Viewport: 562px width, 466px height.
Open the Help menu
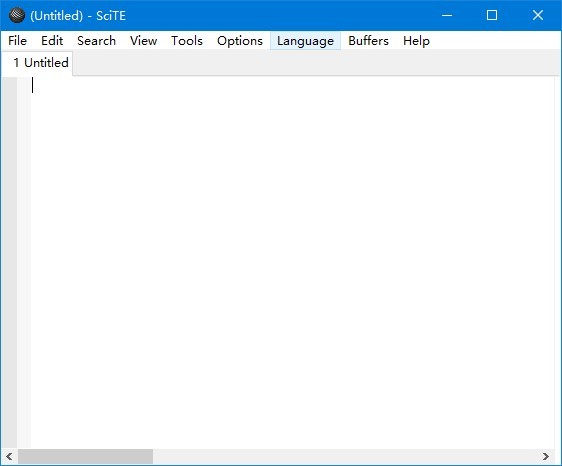(416, 41)
